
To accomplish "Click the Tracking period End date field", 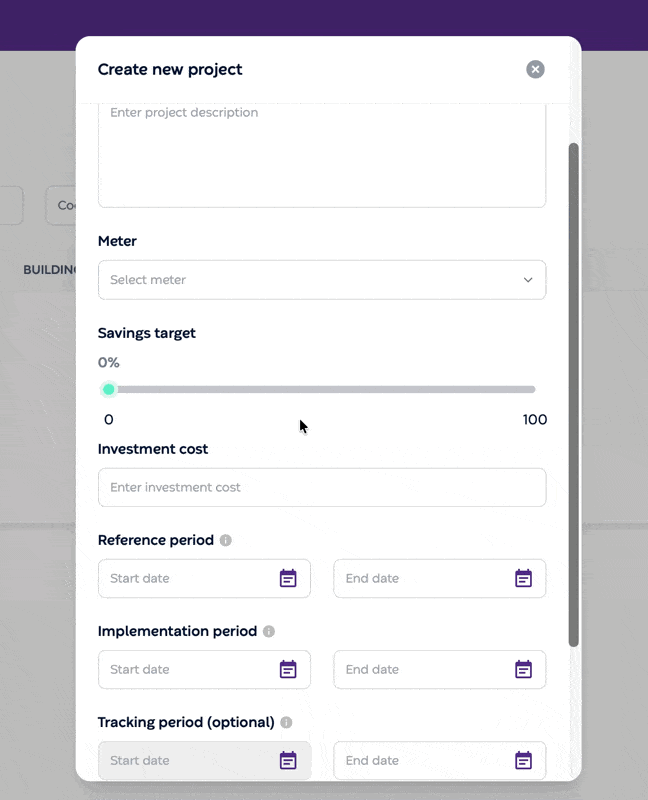I will tap(440, 760).
